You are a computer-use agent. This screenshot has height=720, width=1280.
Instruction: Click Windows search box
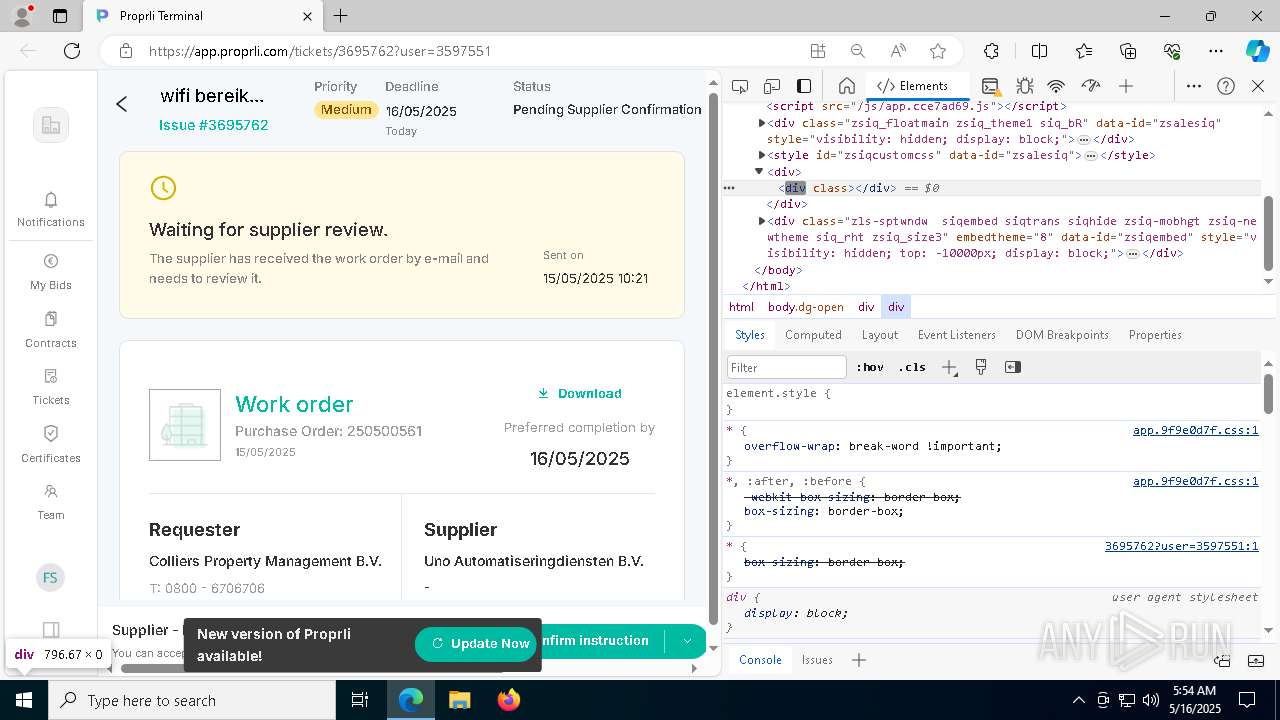click(x=192, y=700)
